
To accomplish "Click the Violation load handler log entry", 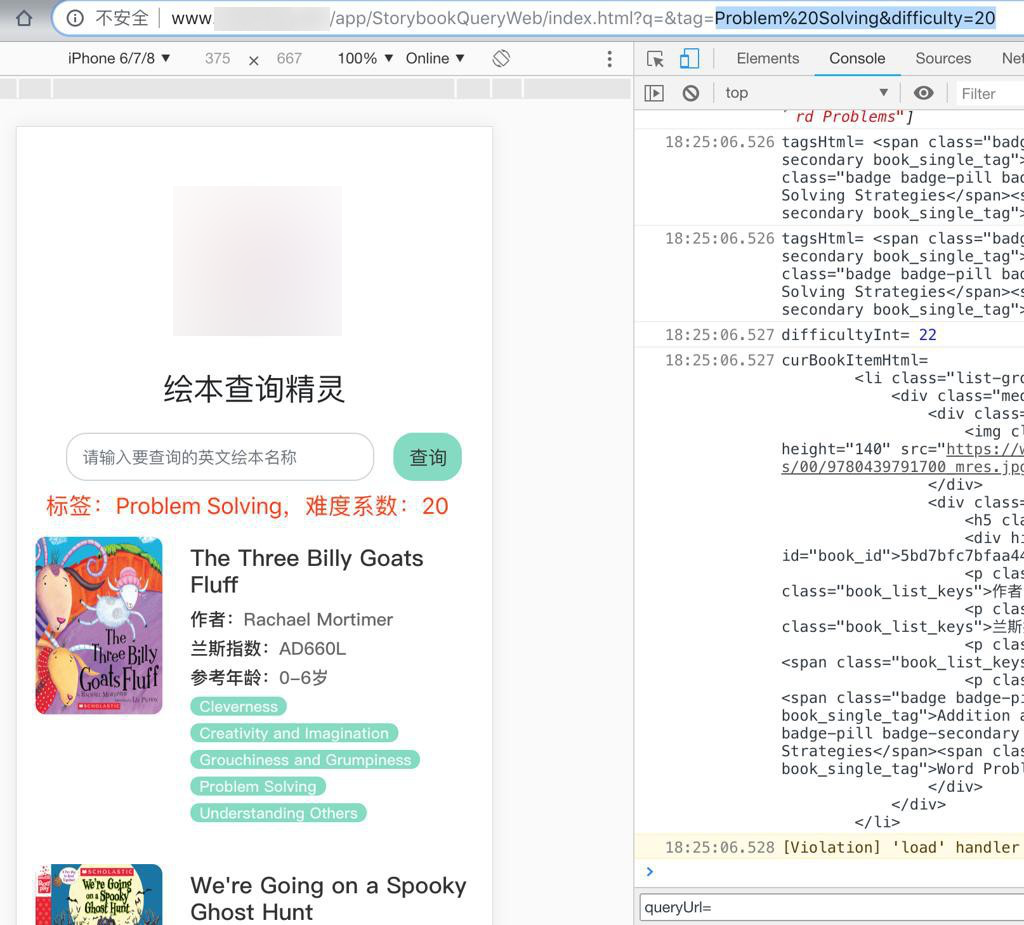I will point(829,847).
